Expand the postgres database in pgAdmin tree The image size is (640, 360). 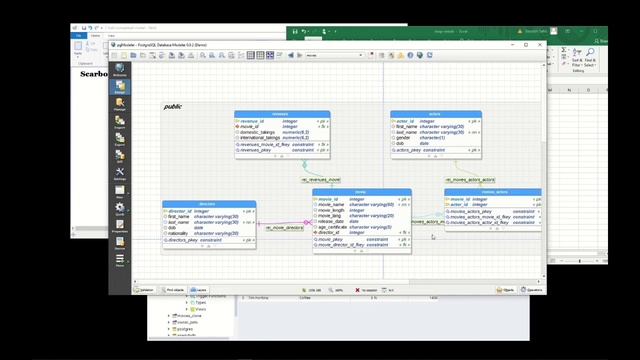(x=169, y=329)
